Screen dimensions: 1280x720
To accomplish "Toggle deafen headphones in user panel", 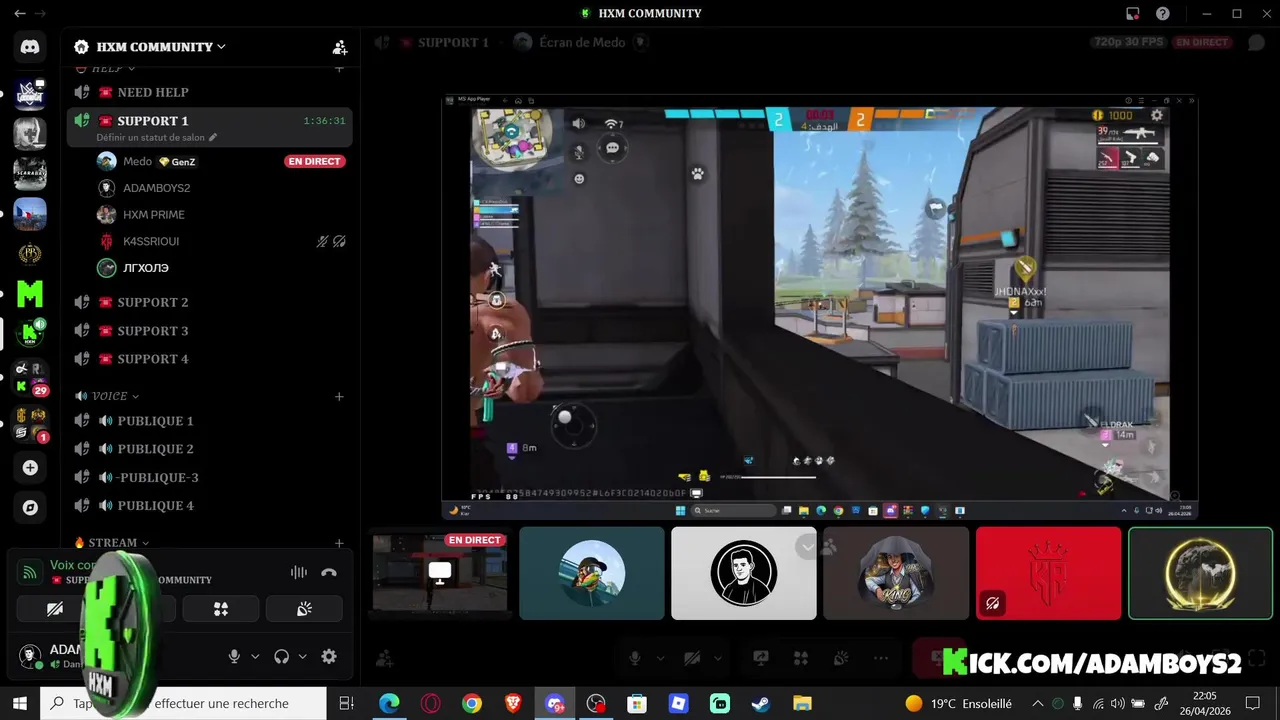I will click(x=281, y=656).
